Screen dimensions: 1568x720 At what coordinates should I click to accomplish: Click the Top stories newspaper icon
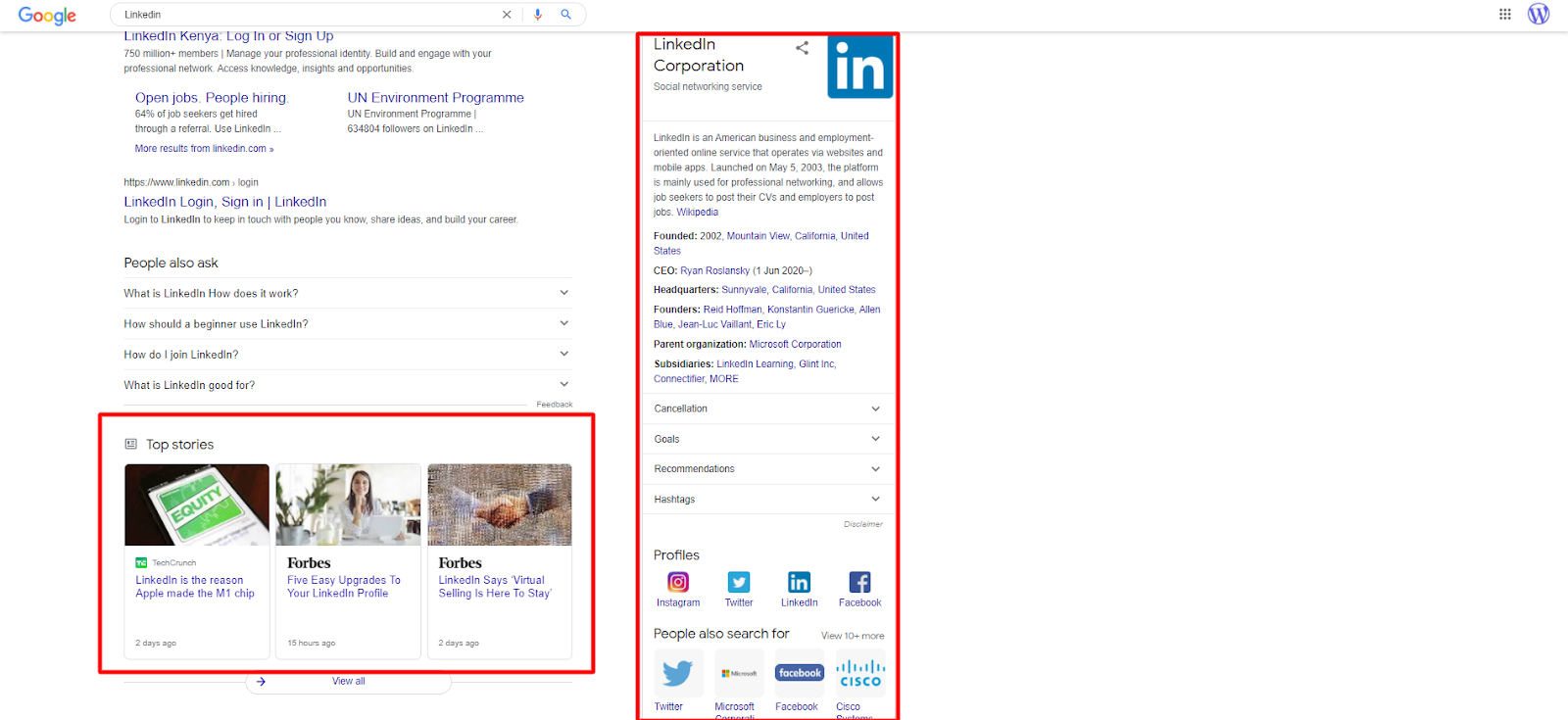click(x=131, y=445)
